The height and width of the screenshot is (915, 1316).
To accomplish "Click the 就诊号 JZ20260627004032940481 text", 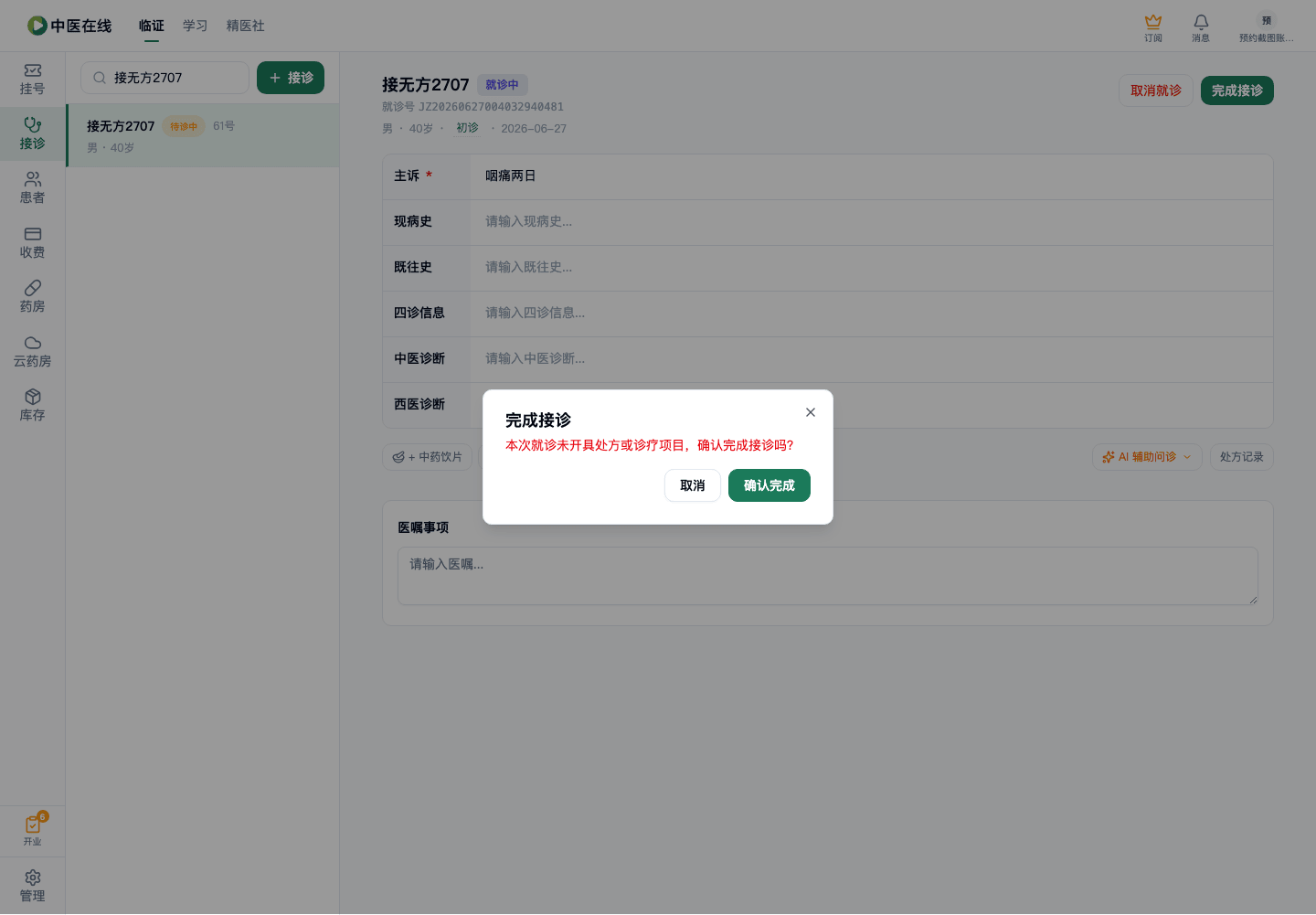I will pos(472,107).
